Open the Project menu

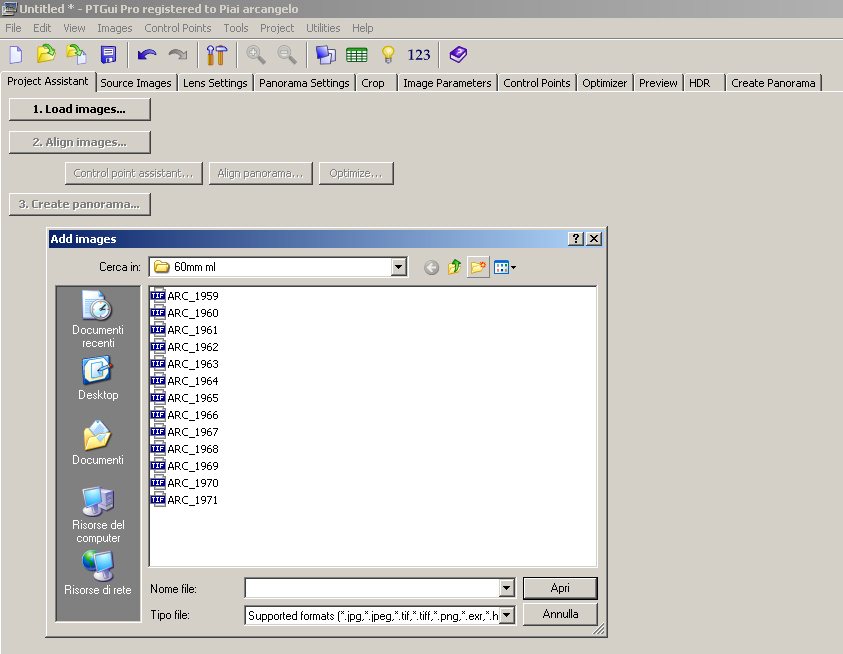tap(277, 28)
